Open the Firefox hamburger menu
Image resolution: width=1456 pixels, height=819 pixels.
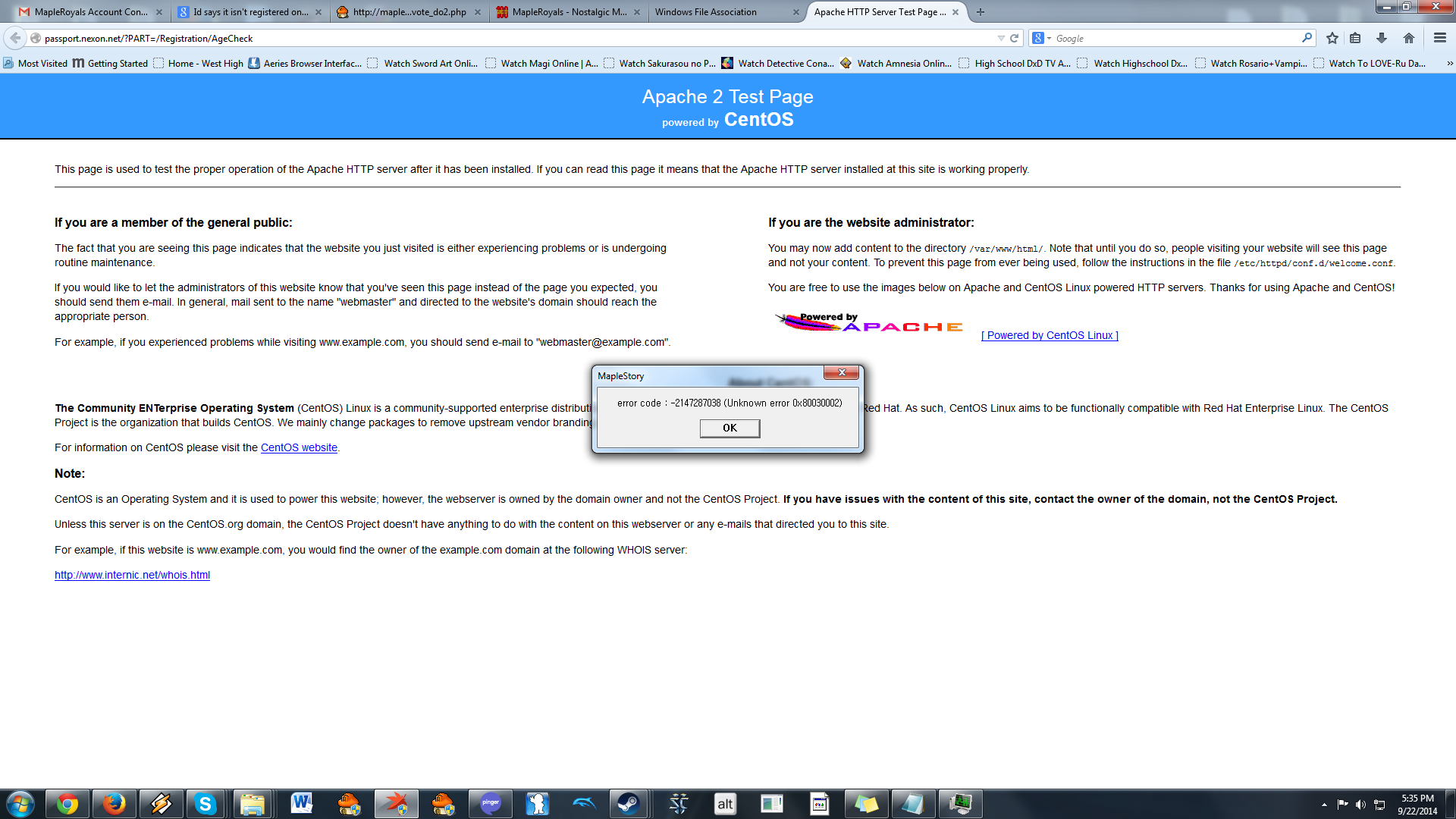[x=1439, y=38]
